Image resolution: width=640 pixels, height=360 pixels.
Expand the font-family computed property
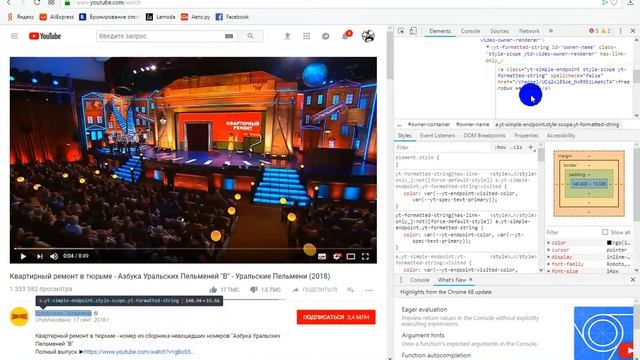click(549, 264)
